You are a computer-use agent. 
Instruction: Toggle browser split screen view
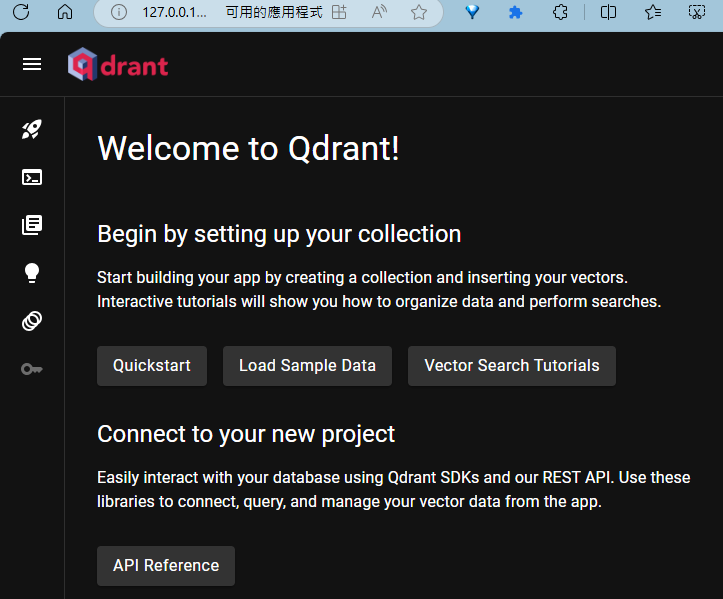click(x=608, y=12)
